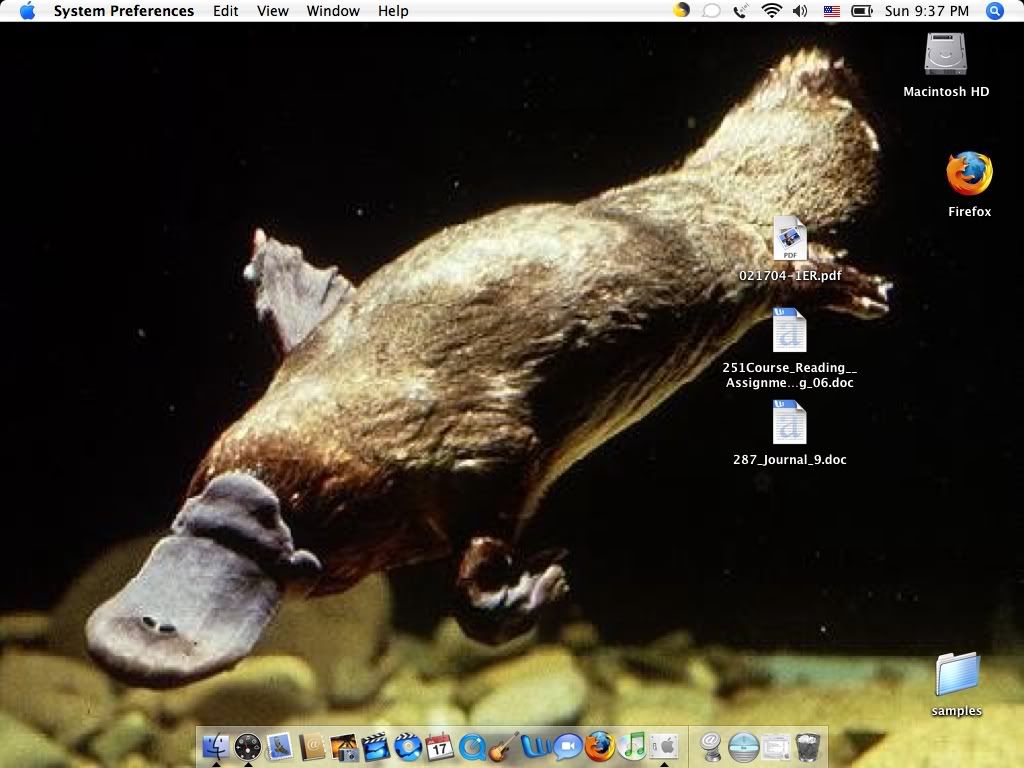
Task: Expand the US flag input menu
Action: (831, 11)
